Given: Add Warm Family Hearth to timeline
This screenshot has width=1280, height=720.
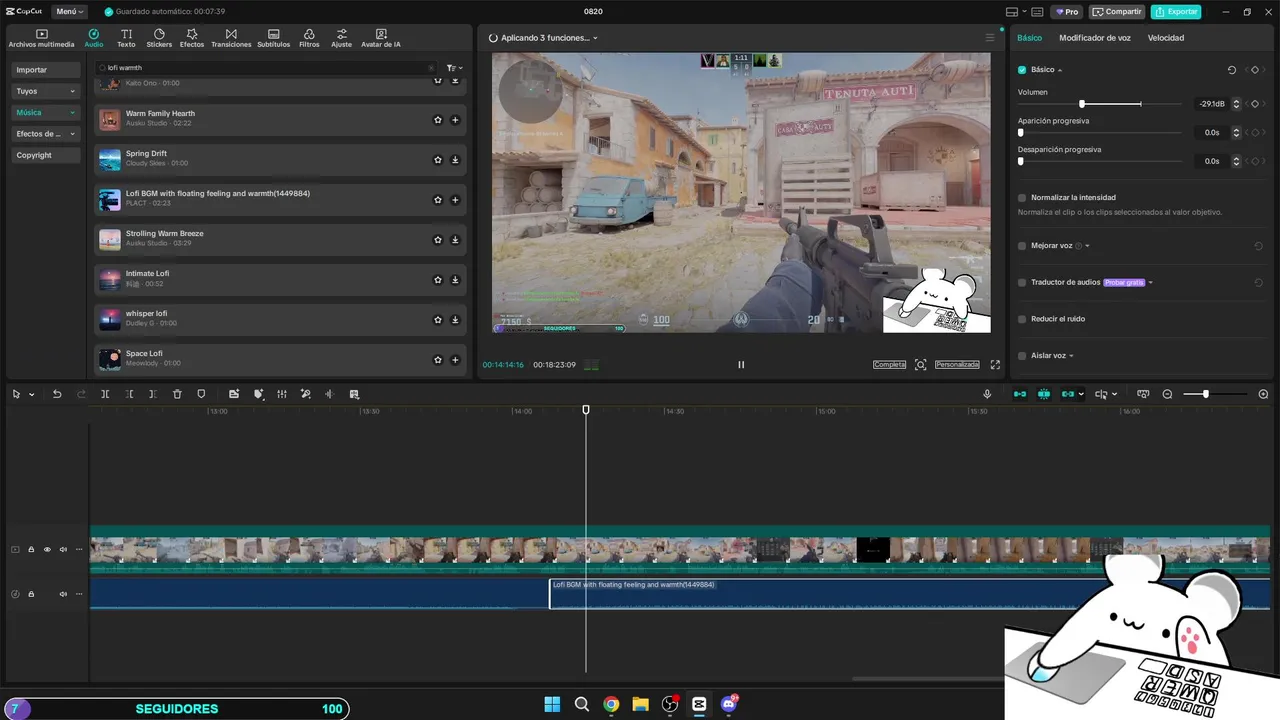Looking at the screenshot, I should pyautogui.click(x=455, y=120).
